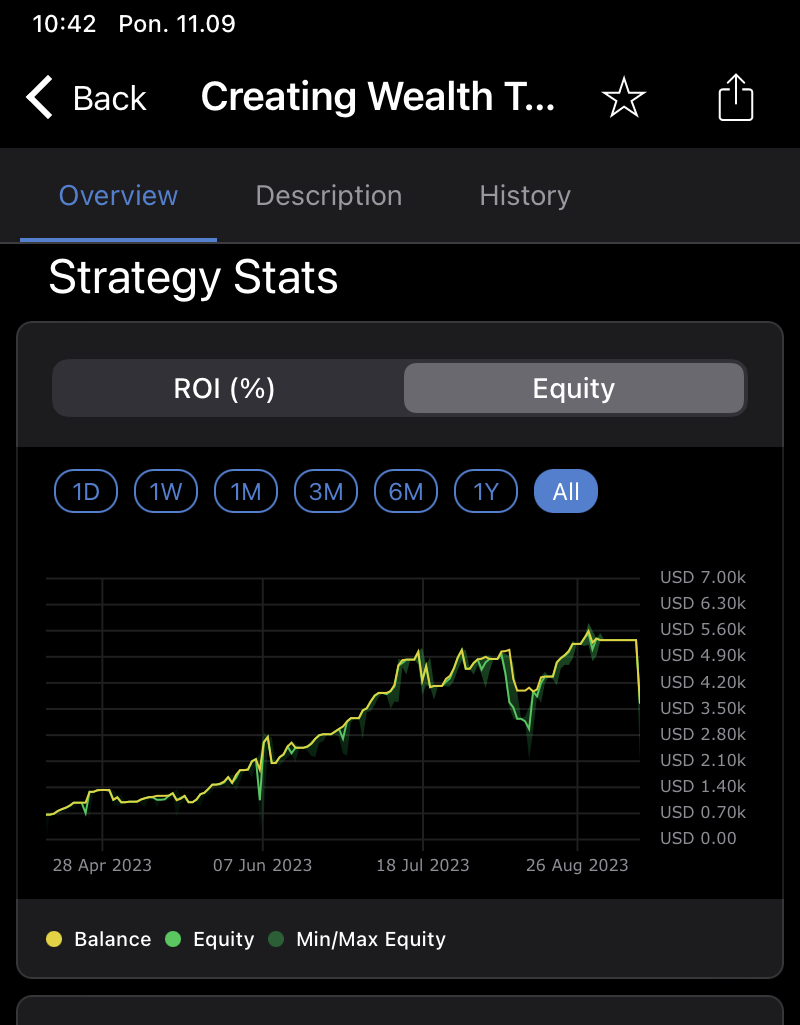Set chart range to 6M
Screen dimensions: 800x1025
406,491
